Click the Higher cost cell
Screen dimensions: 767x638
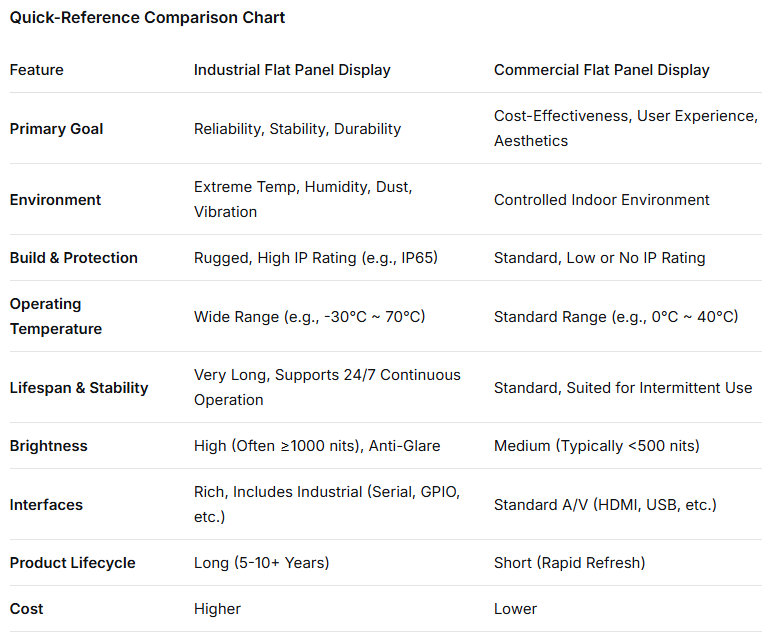tap(218, 609)
